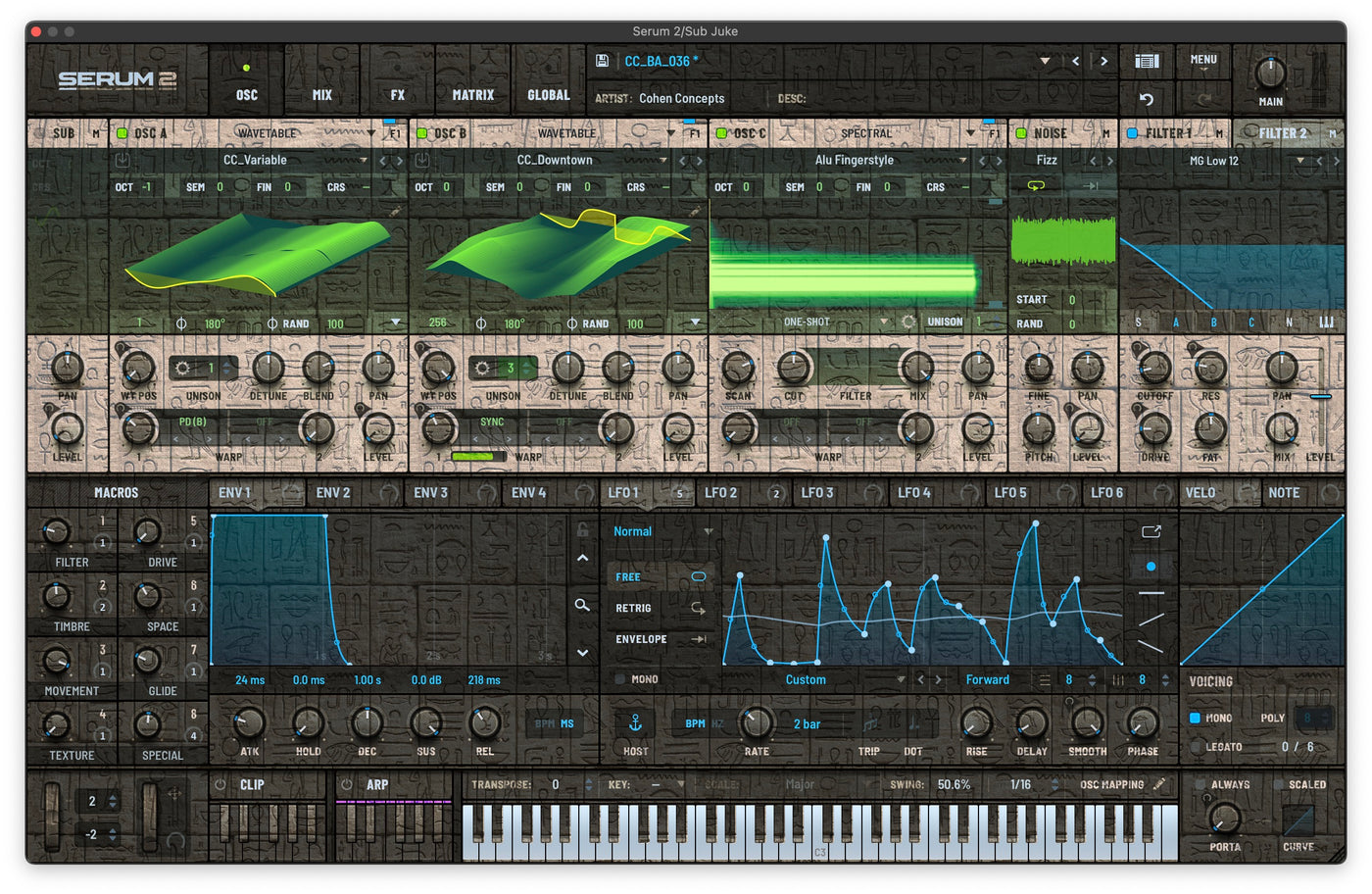Open the MENU at the top right

tap(1202, 59)
